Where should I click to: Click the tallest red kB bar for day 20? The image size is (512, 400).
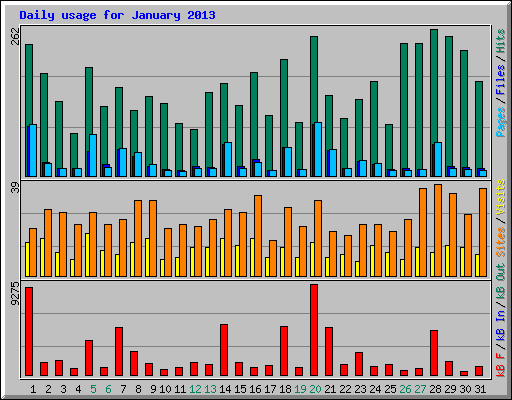314,330
